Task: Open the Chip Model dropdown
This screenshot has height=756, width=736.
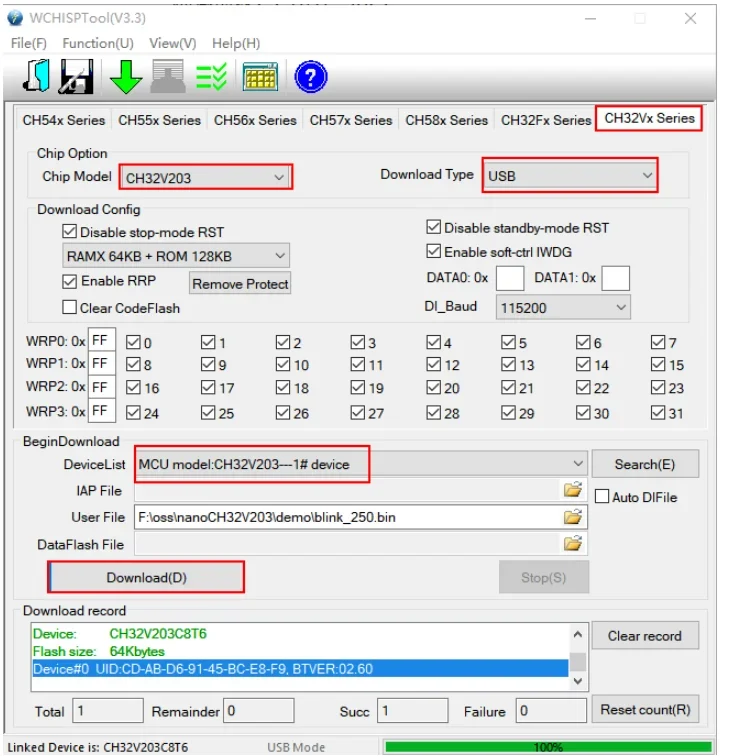Action: [205, 178]
